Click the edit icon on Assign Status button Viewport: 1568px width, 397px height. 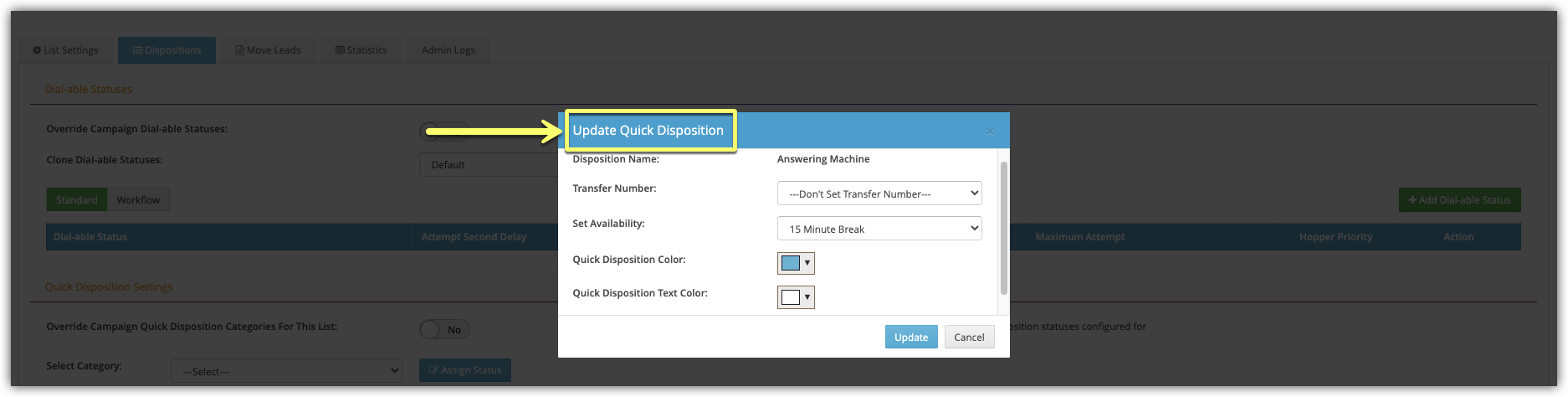click(433, 370)
